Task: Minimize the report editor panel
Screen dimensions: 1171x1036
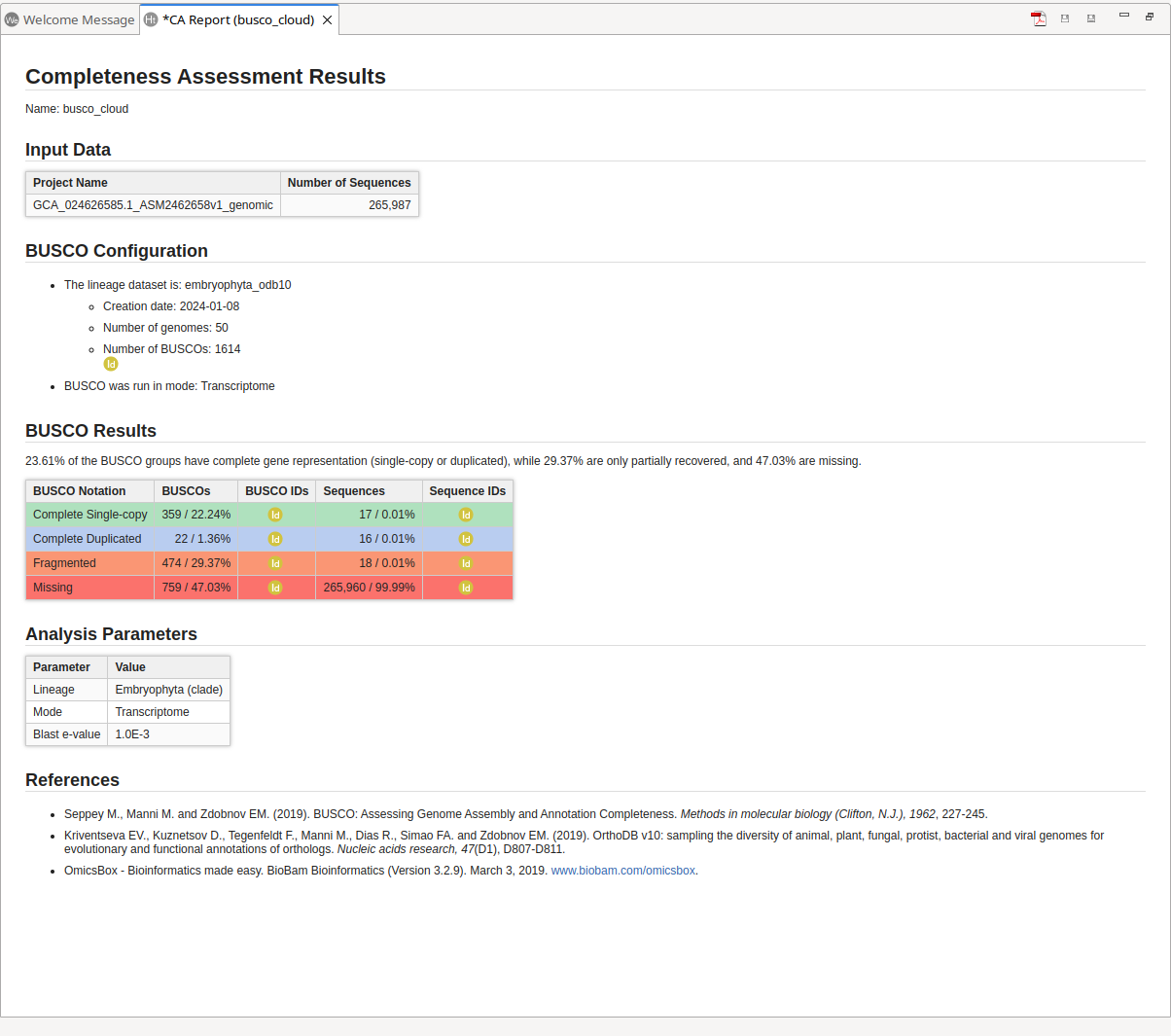Action: [1124, 16]
